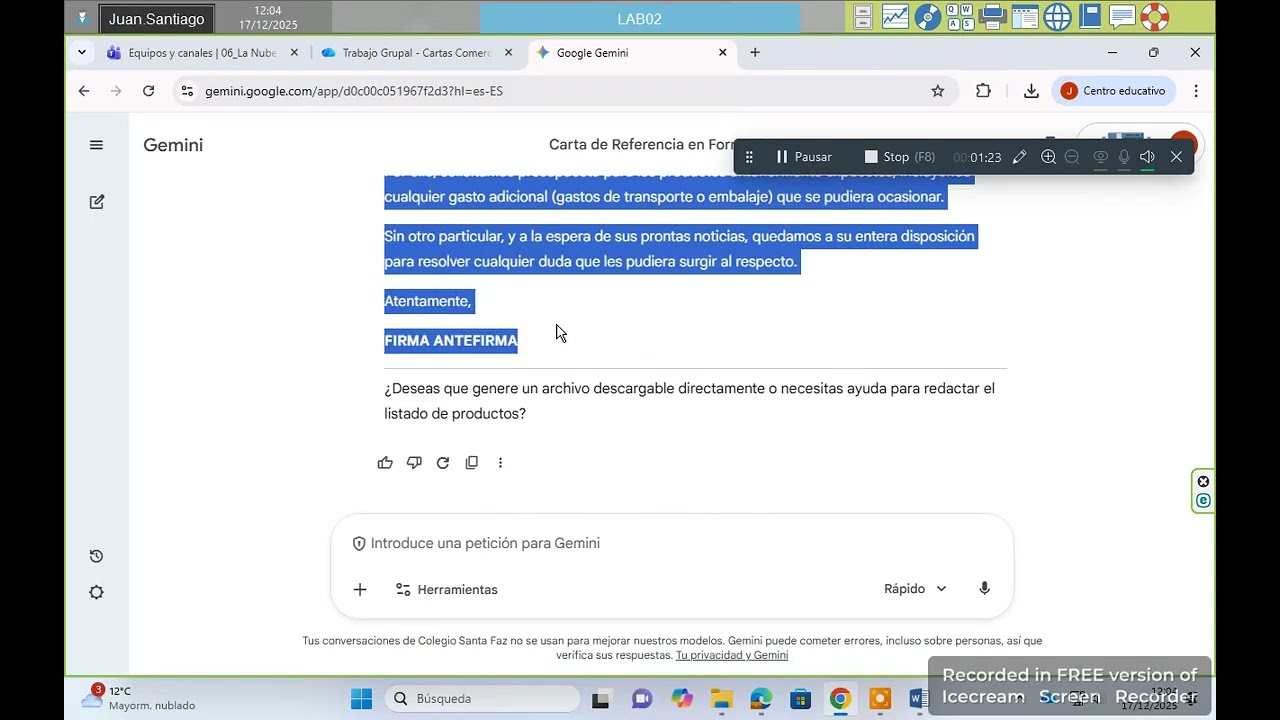This screenshot has width=1280, height=720.
Task: Open Microsoft Word from the taskbar
Action: (919, 699)
